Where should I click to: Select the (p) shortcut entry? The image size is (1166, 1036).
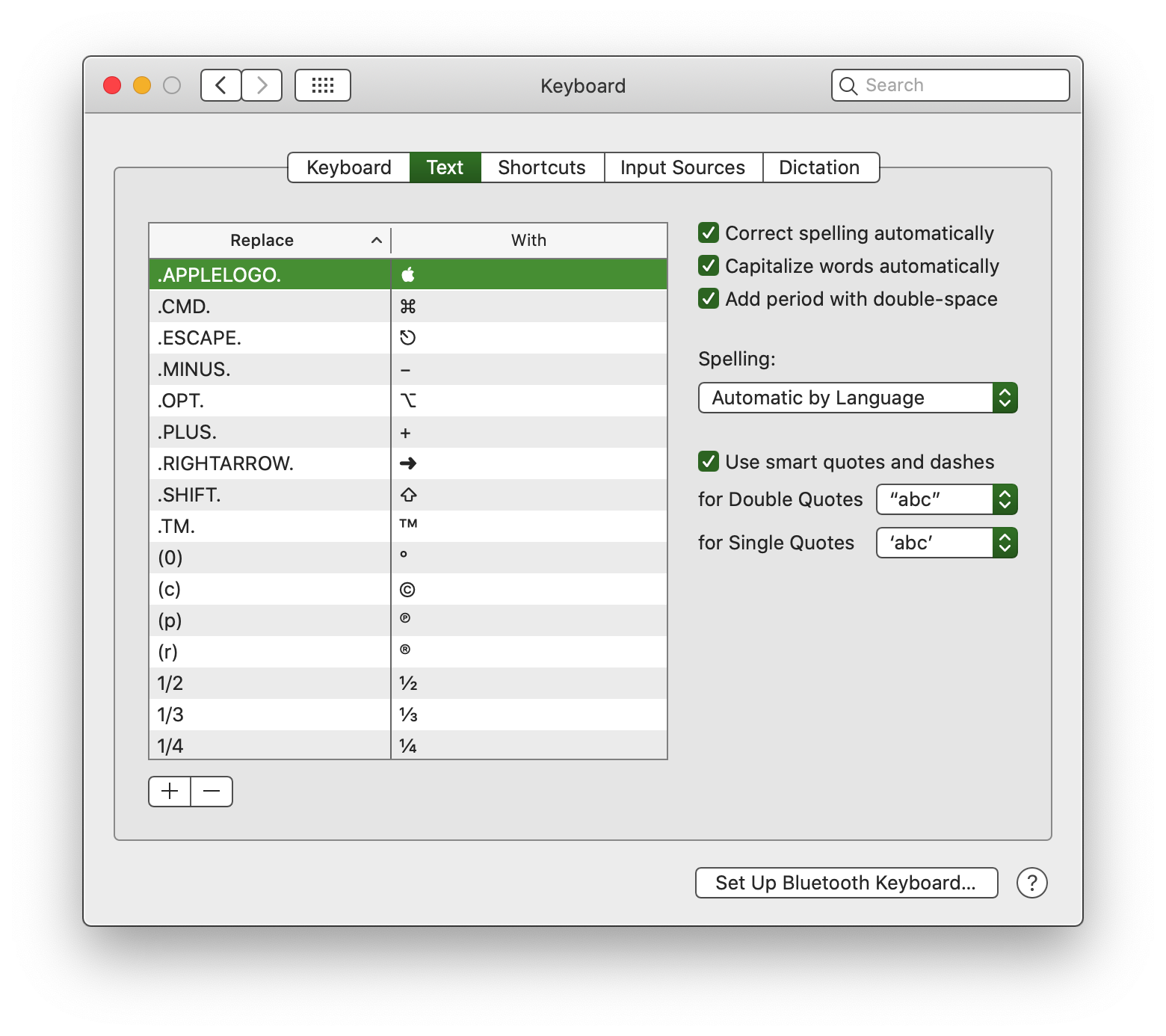[270, 620]
